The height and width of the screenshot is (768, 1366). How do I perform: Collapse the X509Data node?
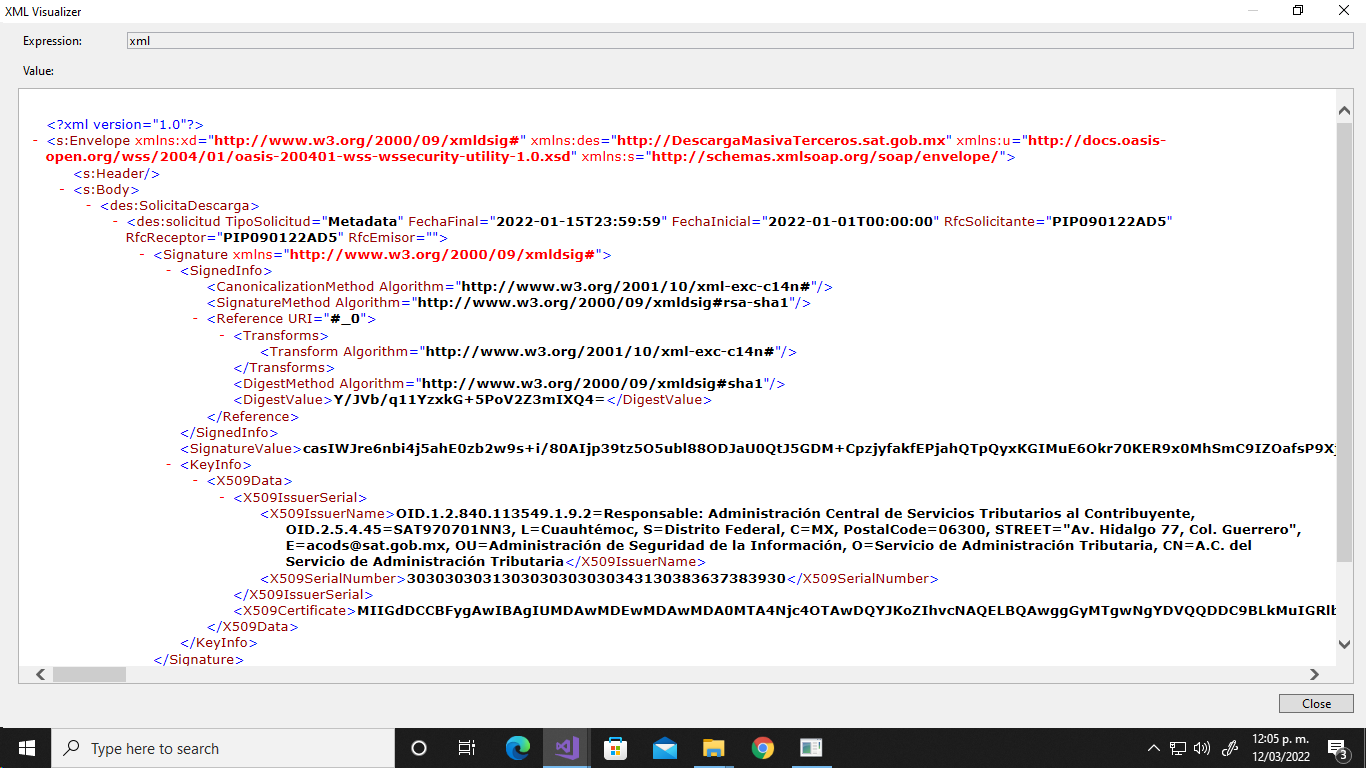(x=196, y=481)
